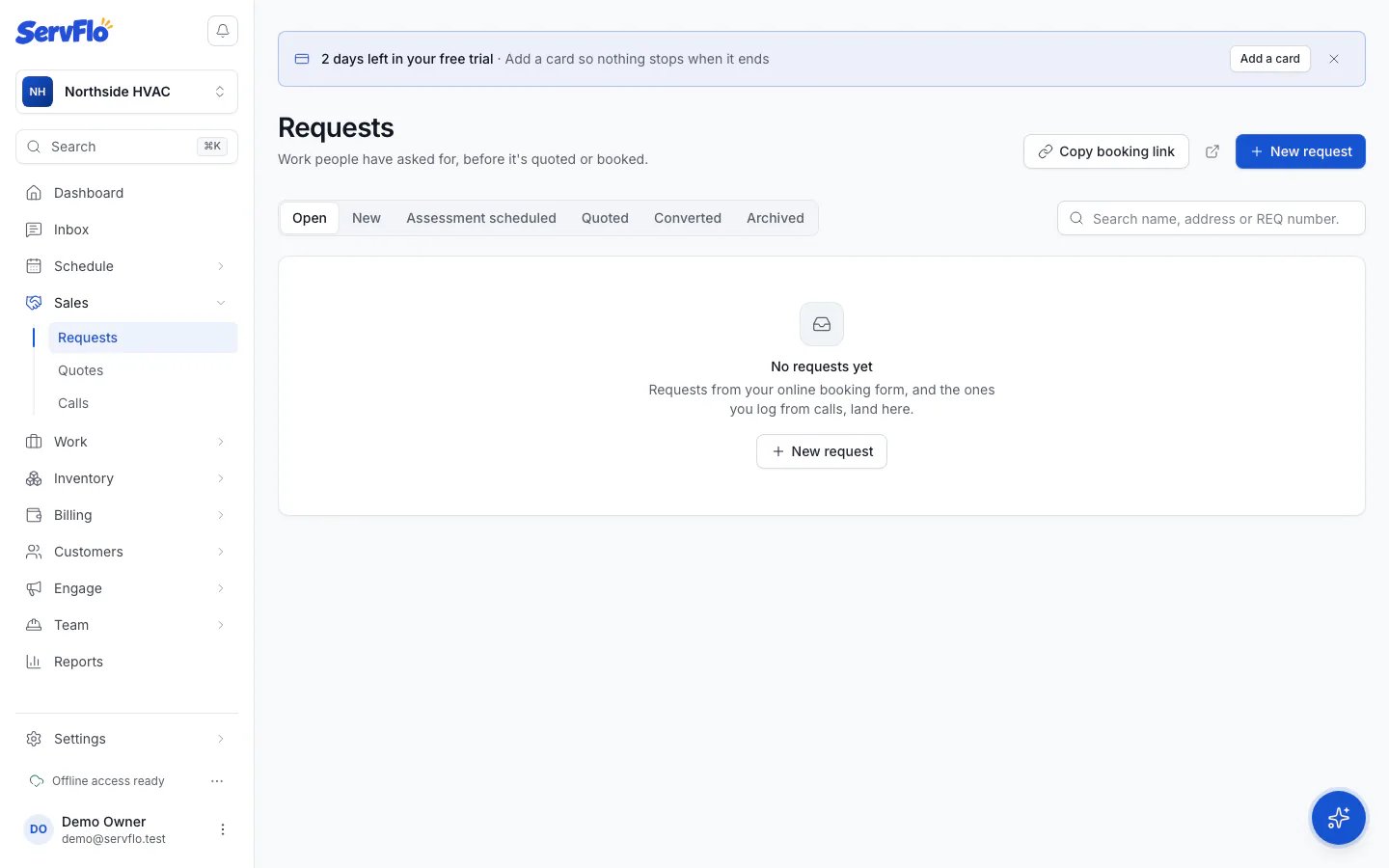Click the Copy booking link button

[x=1106, y=151]
